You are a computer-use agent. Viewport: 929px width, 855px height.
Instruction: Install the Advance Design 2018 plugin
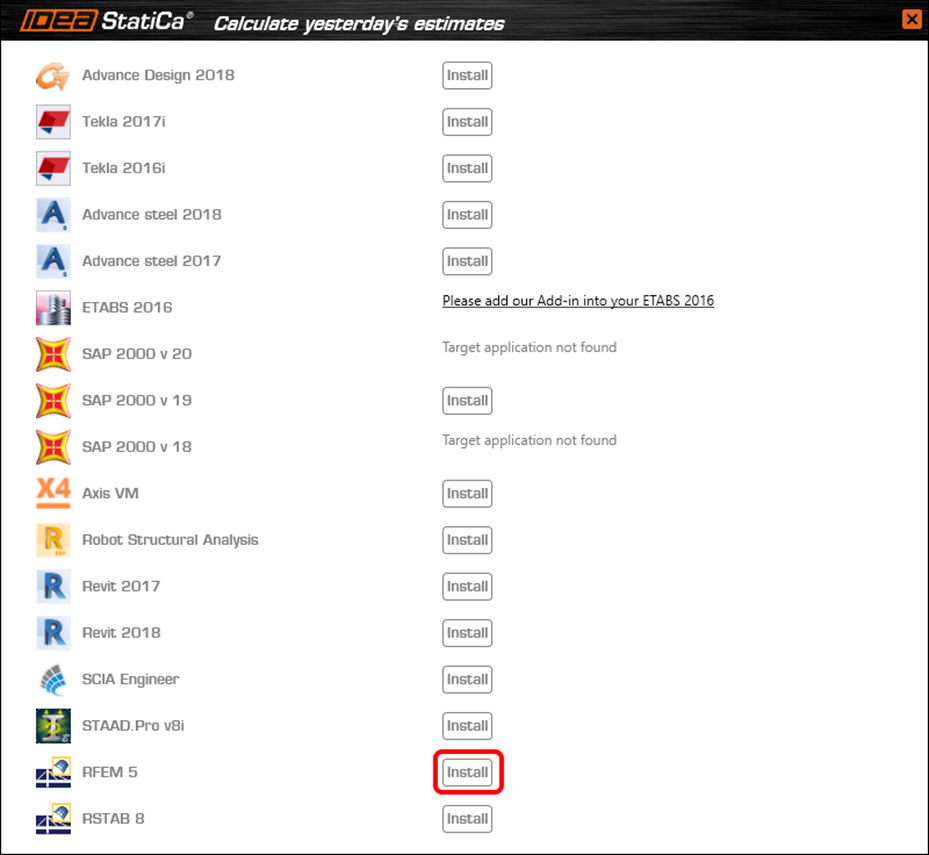point(467,76)
